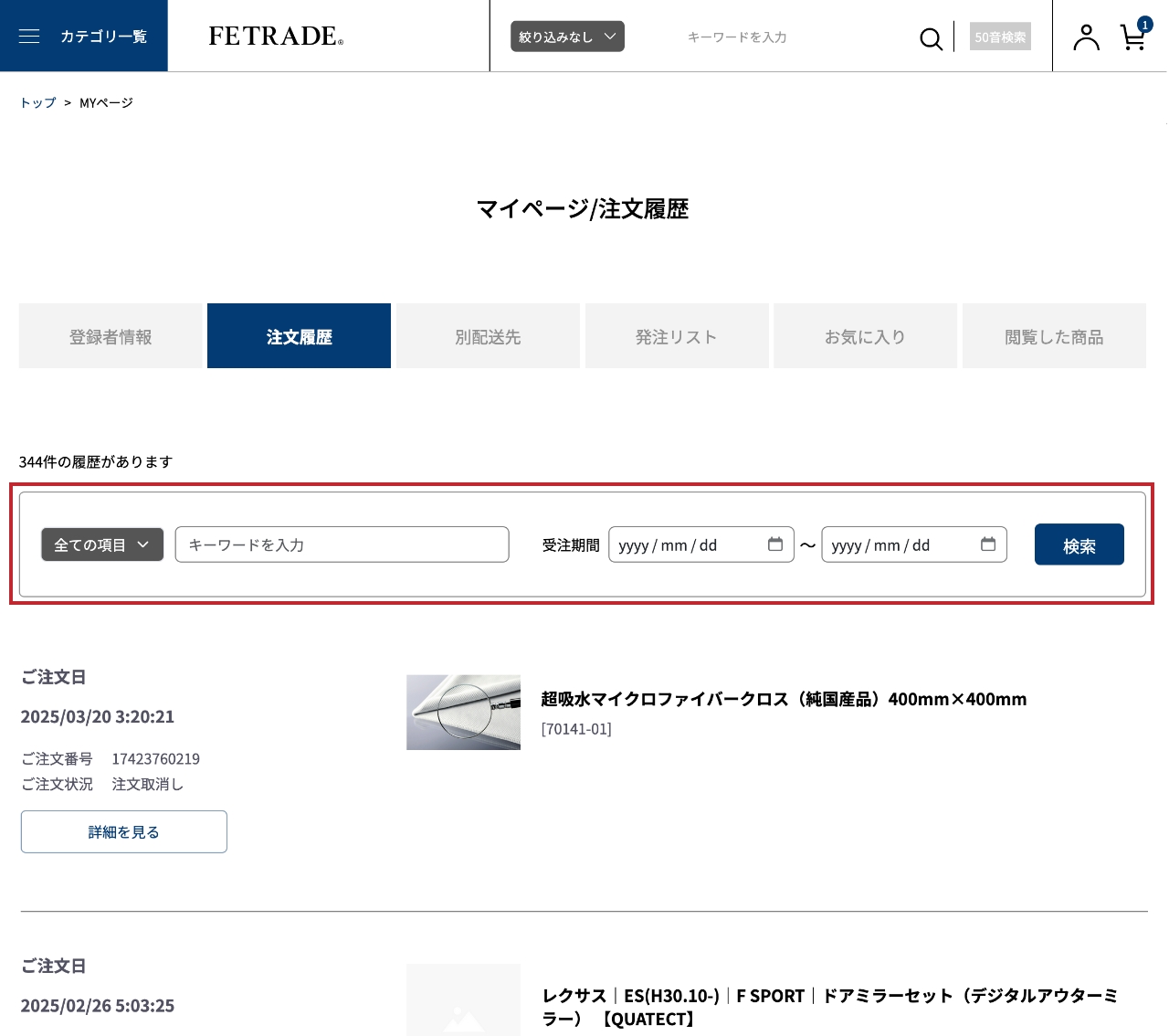Open the 別配送先 tab
This screenshot has height=1036, width=1169.
coord(487,335)
